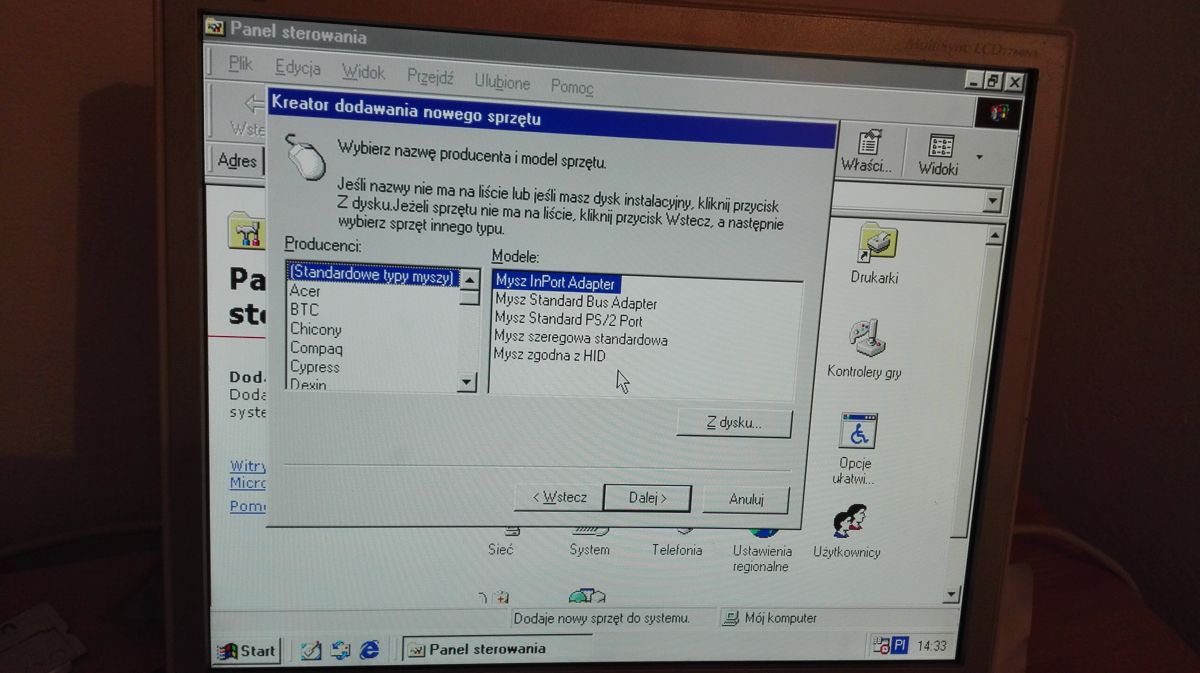Viewport: 1200px width, 673px height.
Task: Select BTC in the Producenci list
Action: pos(304,310)
